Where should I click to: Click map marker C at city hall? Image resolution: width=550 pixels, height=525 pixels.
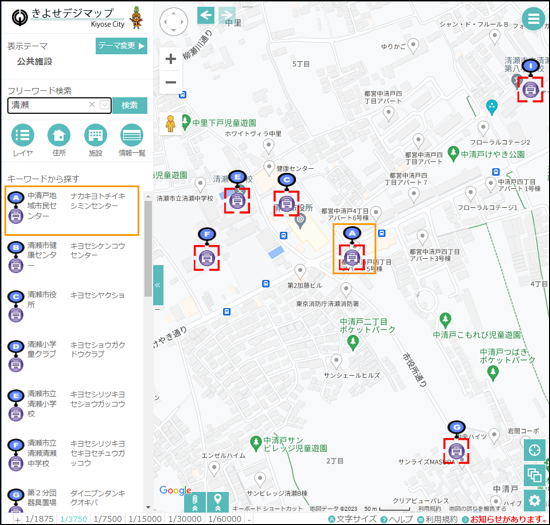point(287,203)
